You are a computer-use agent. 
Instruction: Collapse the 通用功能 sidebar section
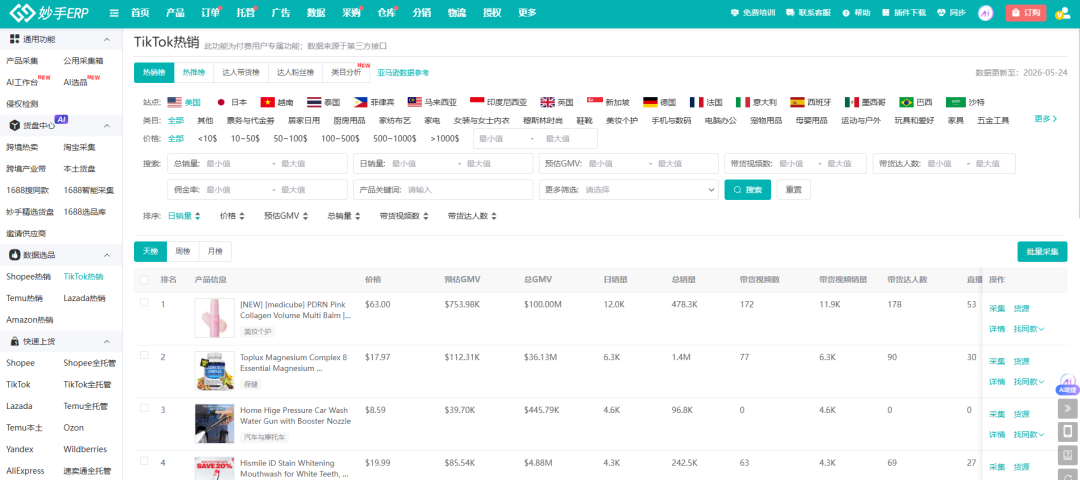tap(107, 39)
